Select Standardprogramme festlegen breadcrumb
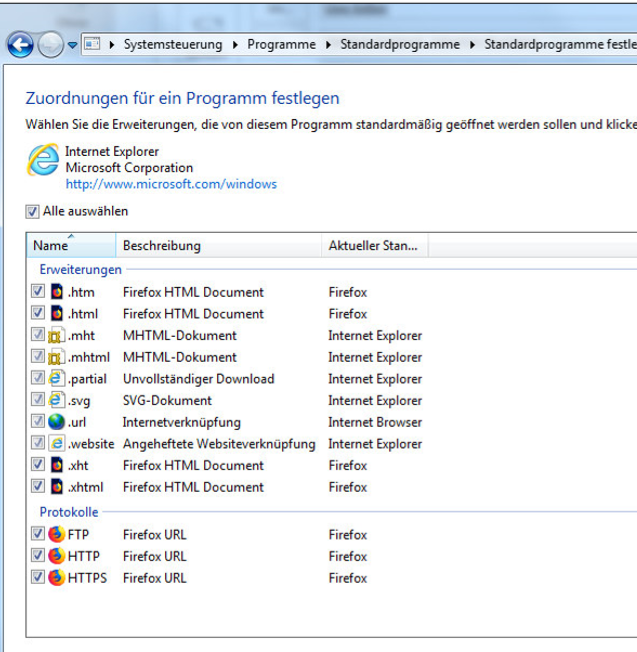Viewport: 637px width, 652px height. click(x=560, y=44)
